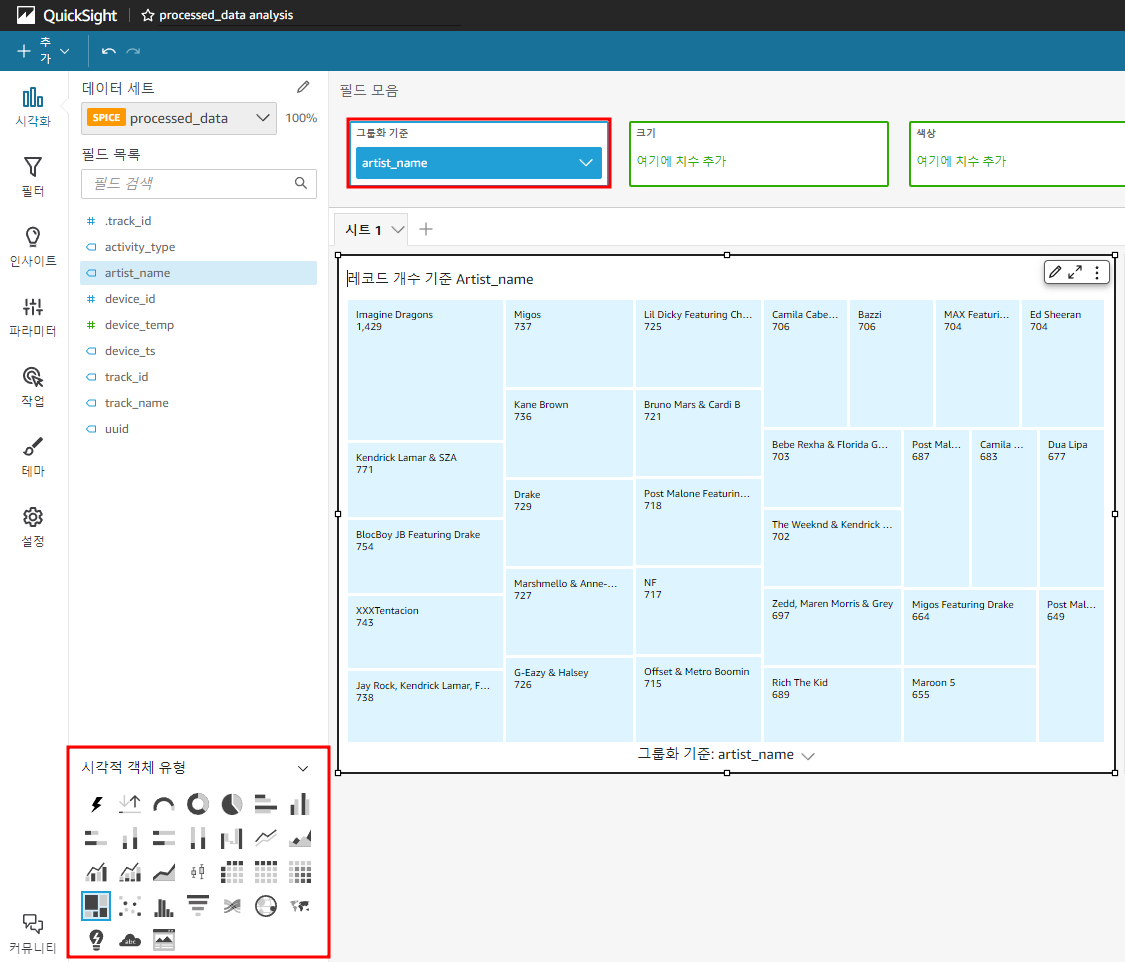The height and width of the screenshot is (962, 1125).
Task: Select the scatter plot visual type
Action: (x=130, y=906)
